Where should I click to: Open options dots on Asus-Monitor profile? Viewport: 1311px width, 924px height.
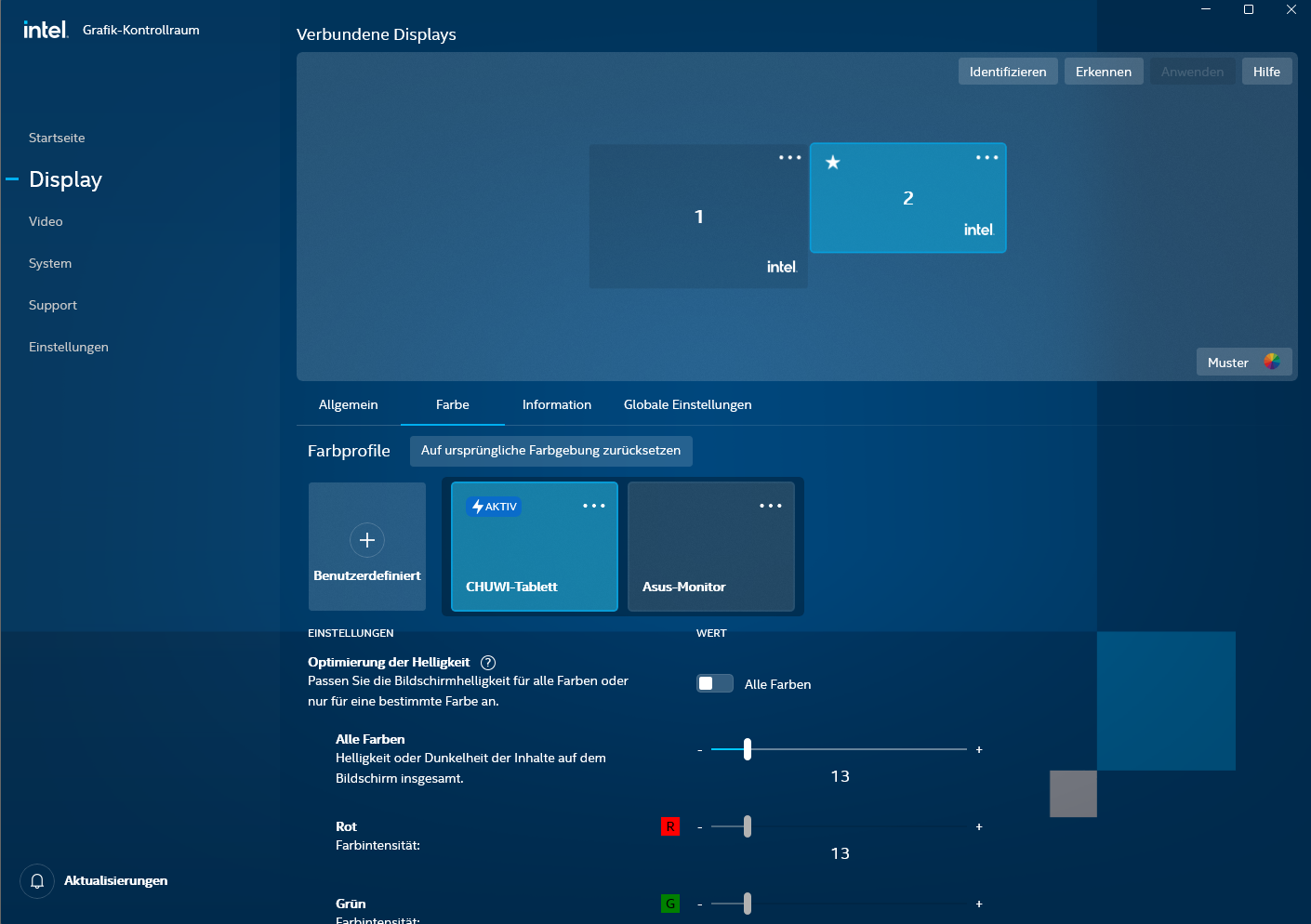(771, 506)
